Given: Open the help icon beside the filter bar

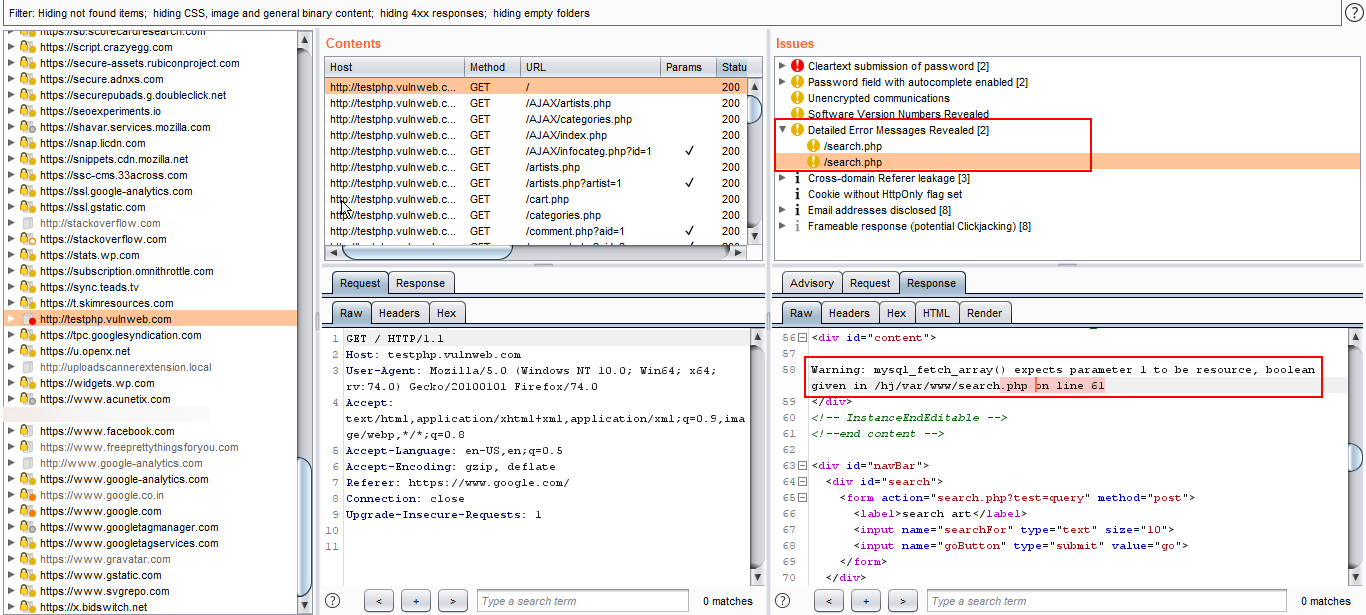Looking at the screenshot, I should pos(1353,12).
